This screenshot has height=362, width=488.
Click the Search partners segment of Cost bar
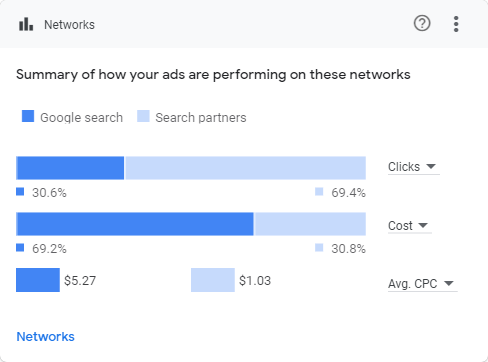tap(310, 224)
